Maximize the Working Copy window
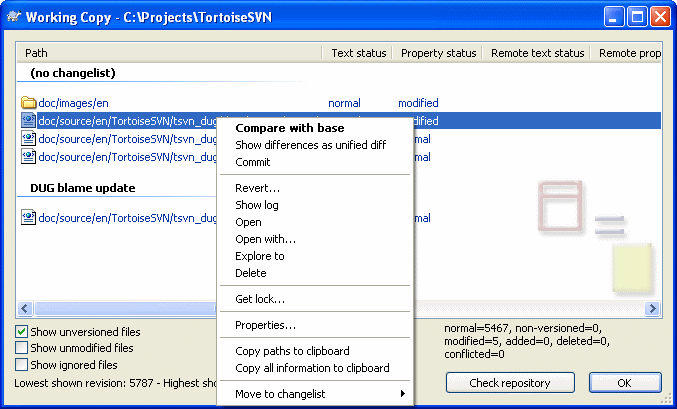The height and width of the screenshot is (409, 677). (637, 17)
